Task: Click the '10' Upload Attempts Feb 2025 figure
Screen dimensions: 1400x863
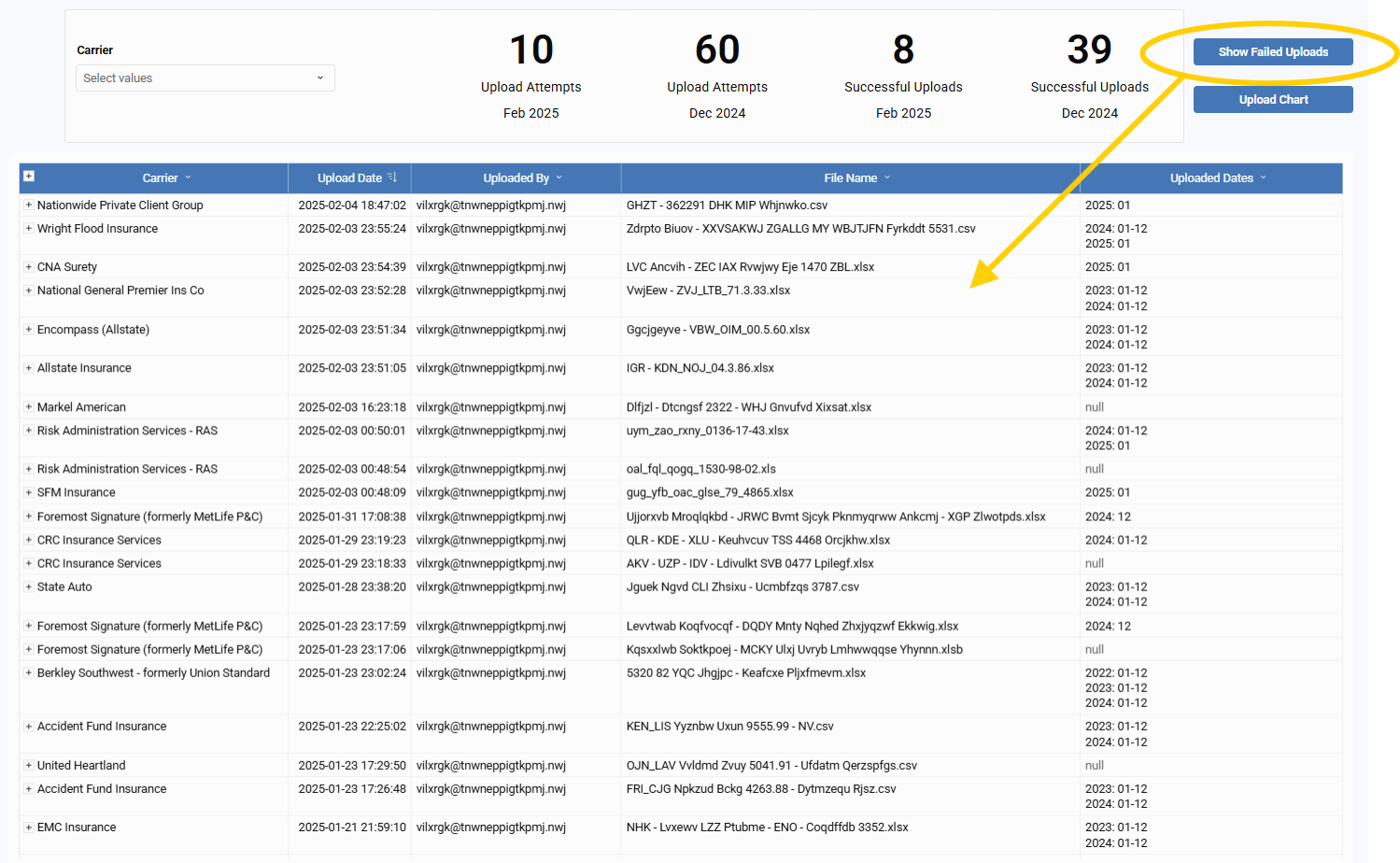Action: pos(531,50)
